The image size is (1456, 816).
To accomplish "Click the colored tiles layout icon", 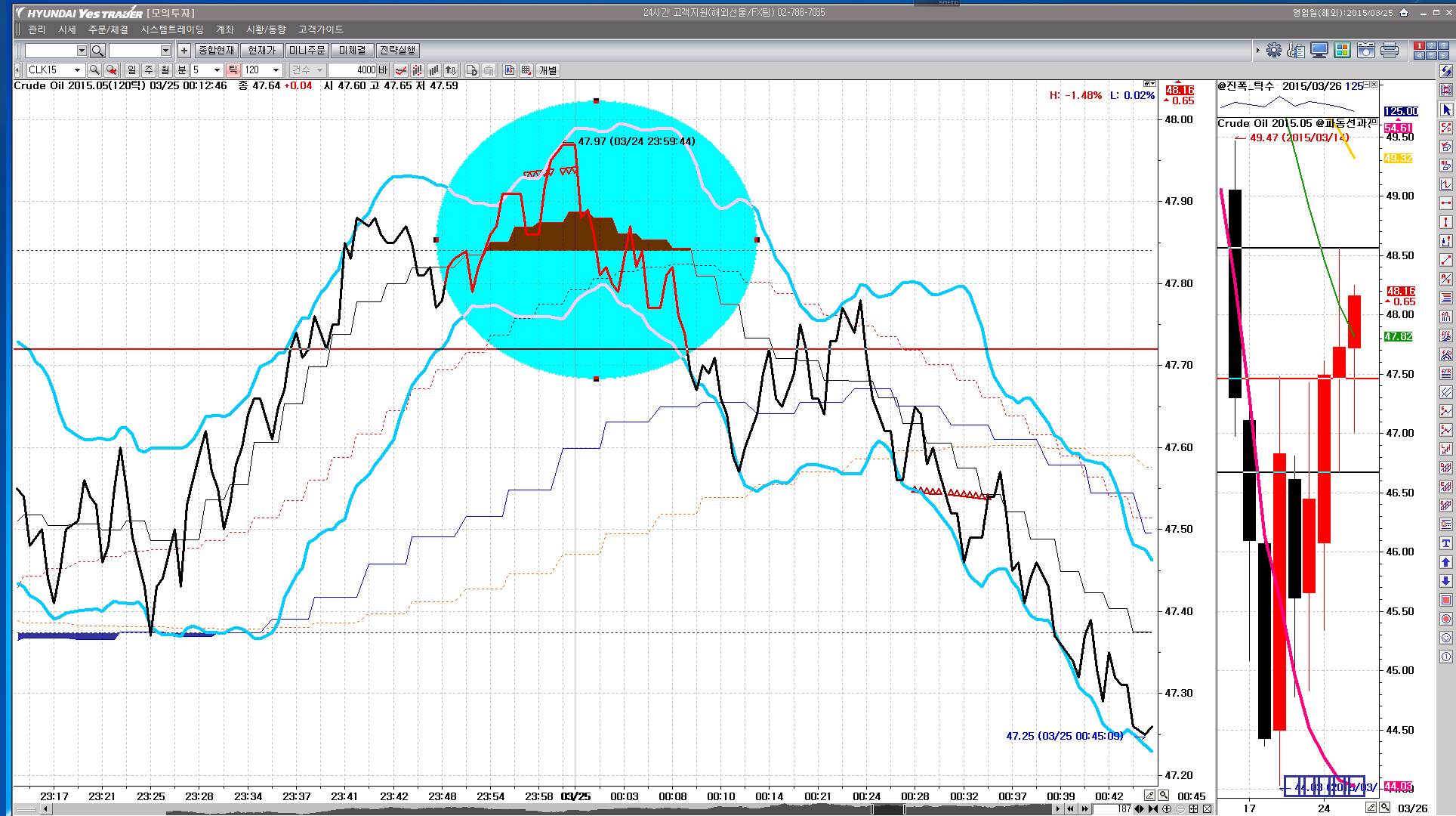I will (1342, 51).
